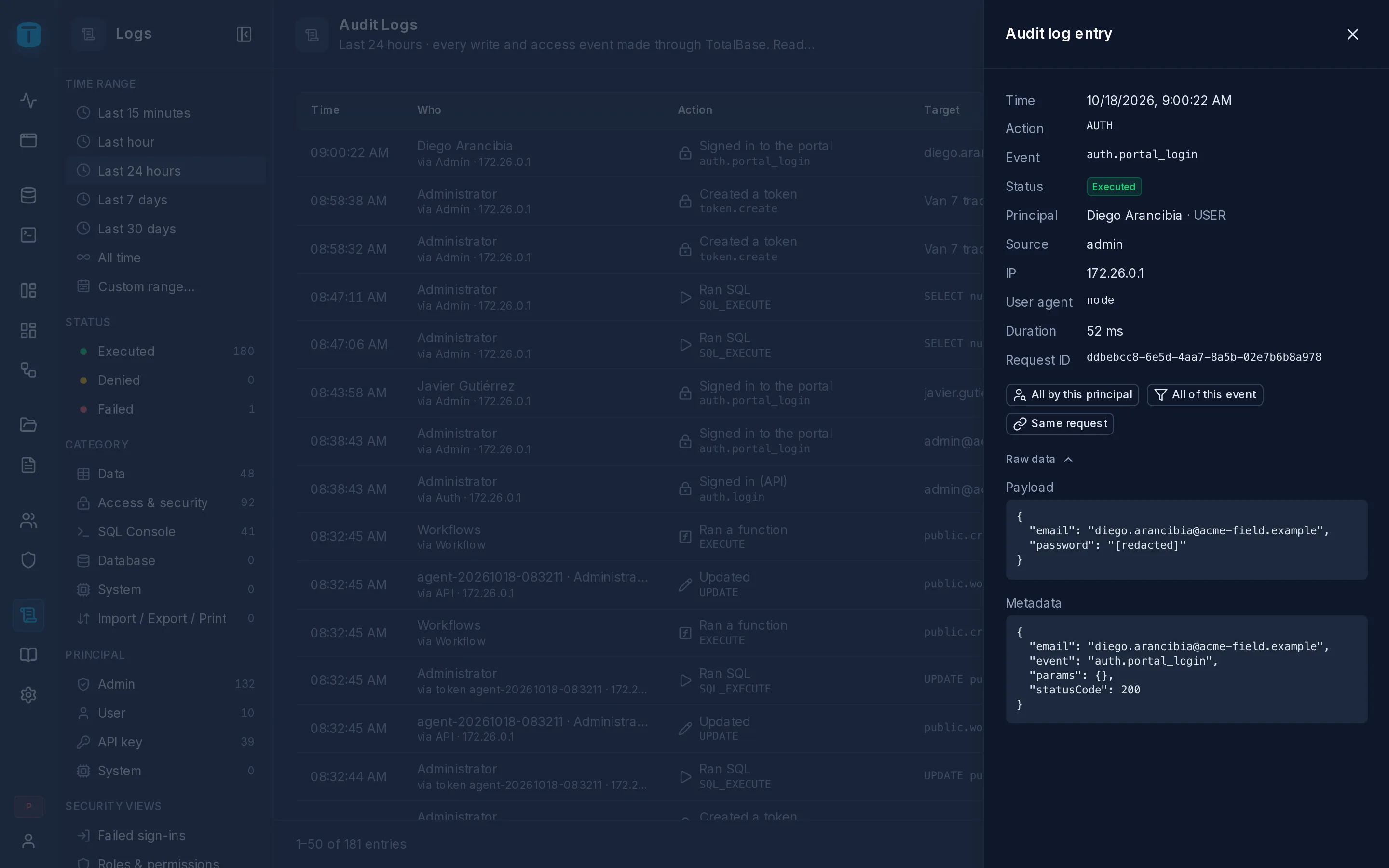The image size is (1389, 868).
Task: Click the Same request button
Action: pyautogui.click(x=1060, y=424)
